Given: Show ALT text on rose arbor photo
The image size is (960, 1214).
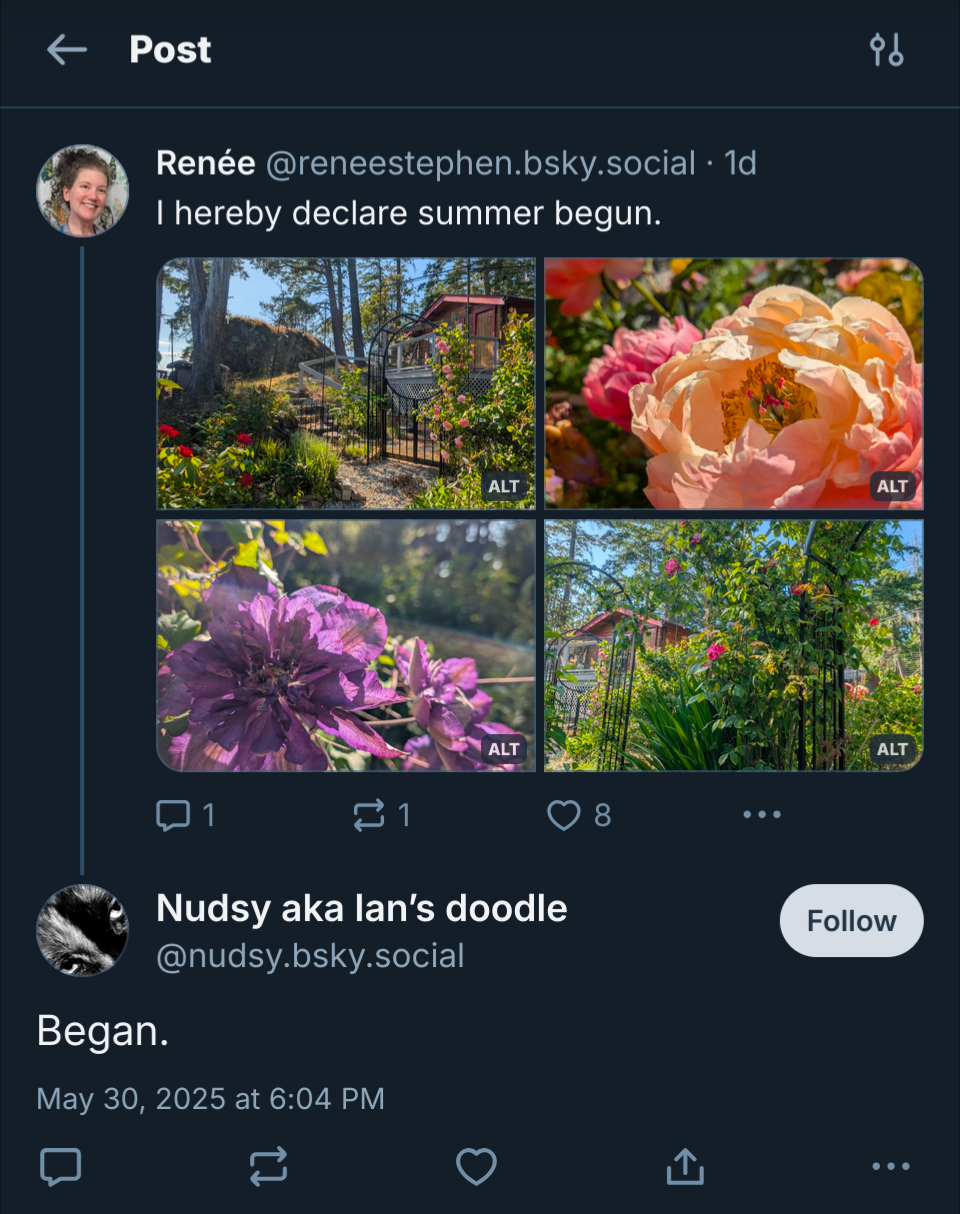Looking at the screenshot, I should [892, 748].
